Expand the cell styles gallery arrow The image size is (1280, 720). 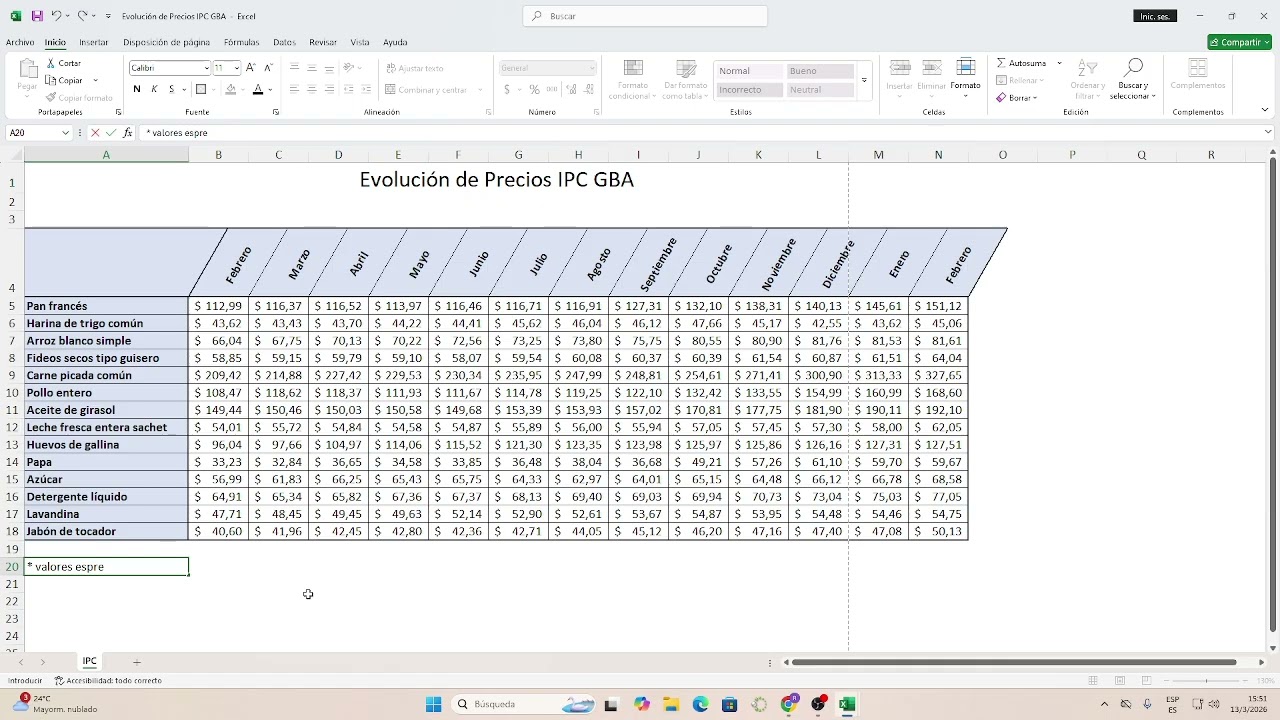click(x=864, y=81)
